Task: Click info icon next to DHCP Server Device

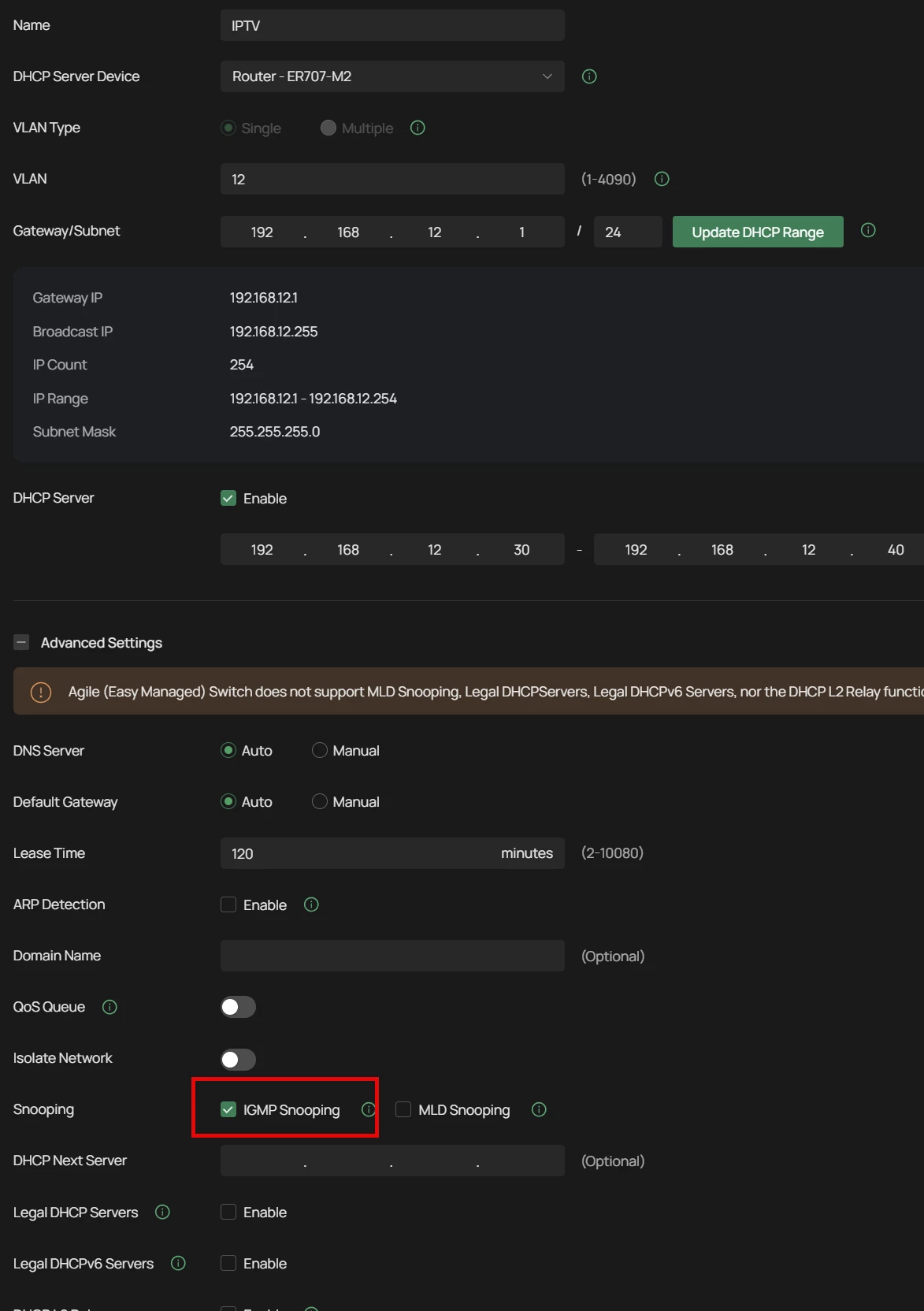Action: [x=589, y=76]
